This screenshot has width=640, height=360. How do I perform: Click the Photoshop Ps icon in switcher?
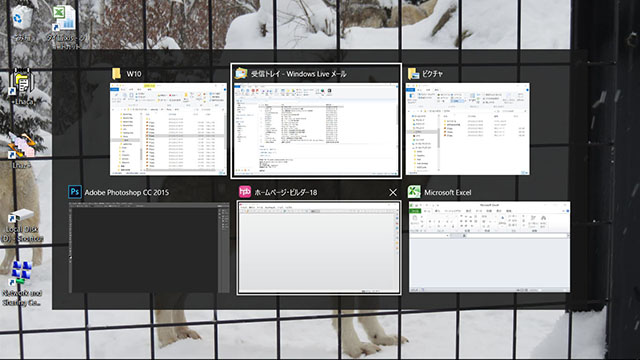[75, 192]
